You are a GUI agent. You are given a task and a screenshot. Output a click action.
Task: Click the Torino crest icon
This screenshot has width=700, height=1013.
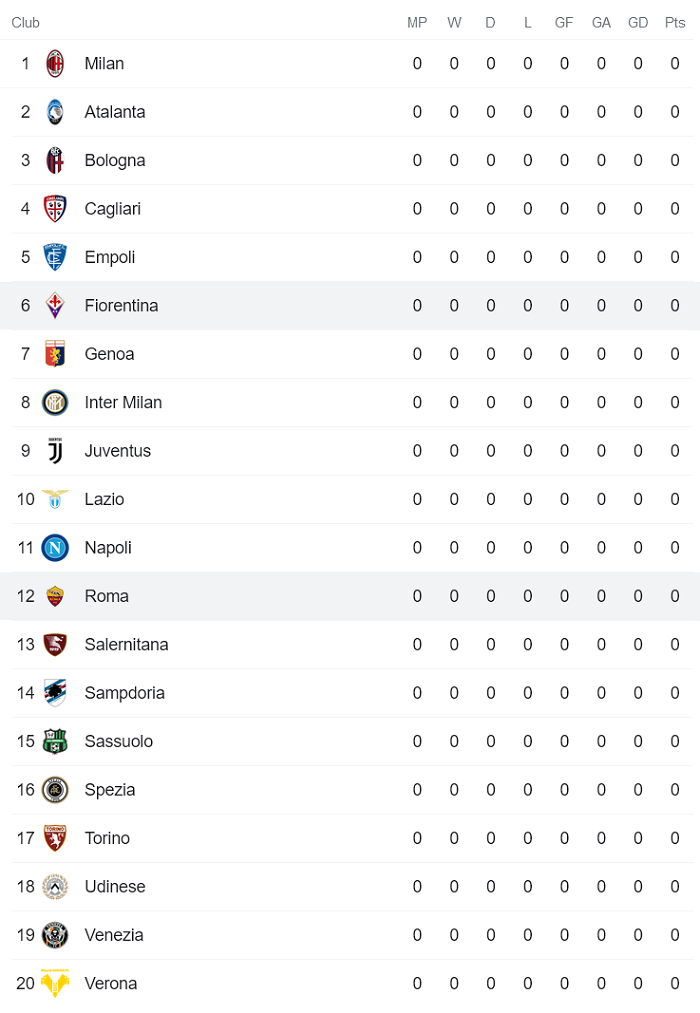pos(57,837)
